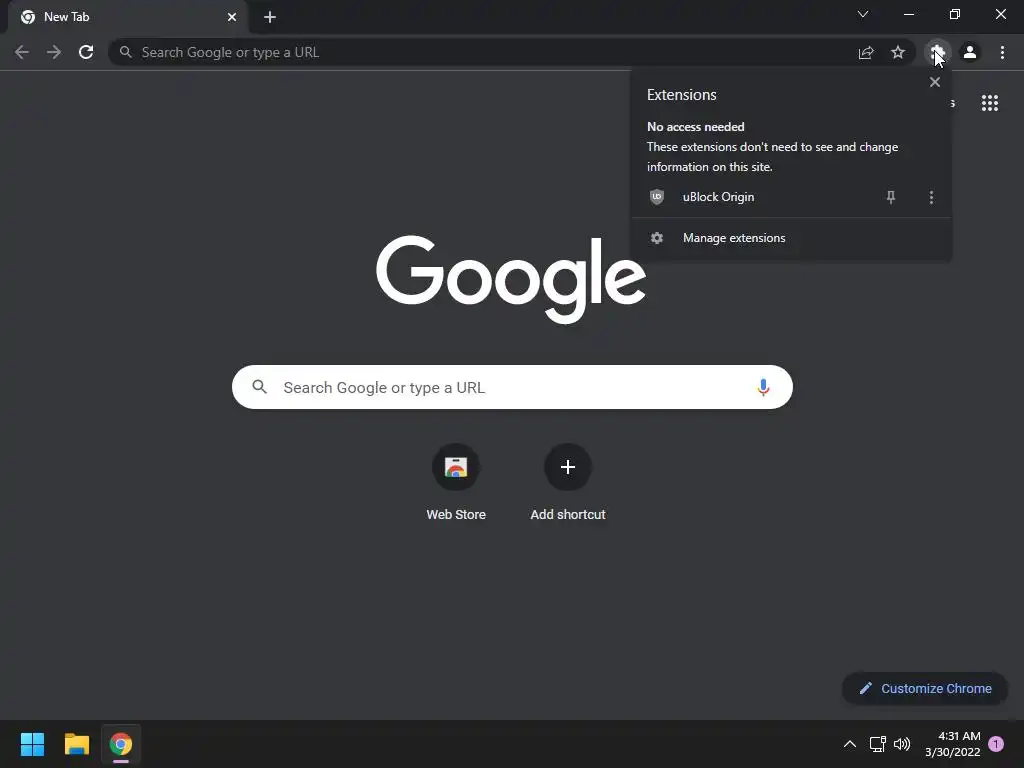Open the network status tray icon

click(x=878, y=744)
